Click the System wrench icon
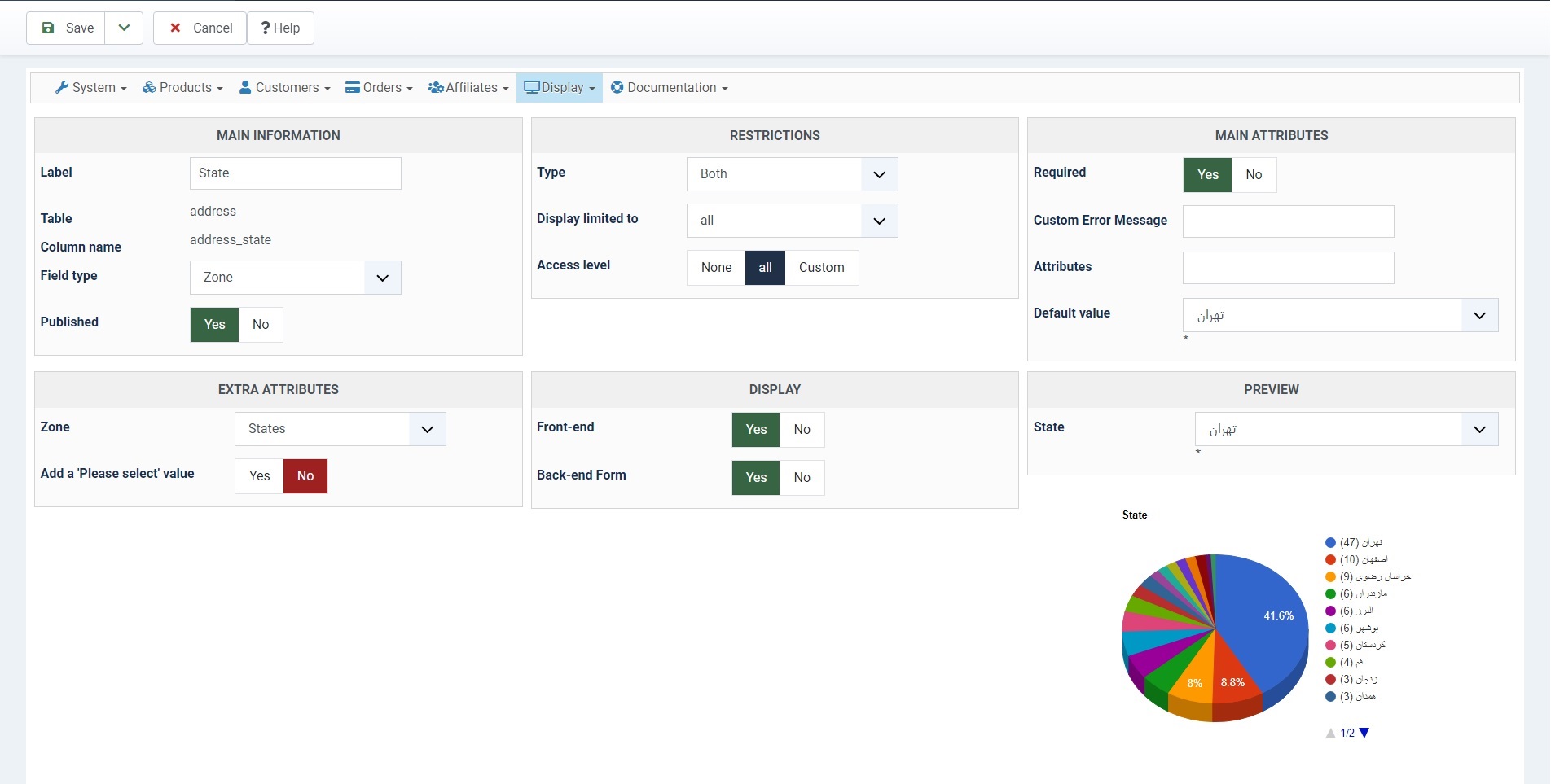The height and width of the screenshot is (784, 1564). pos(62,87)
